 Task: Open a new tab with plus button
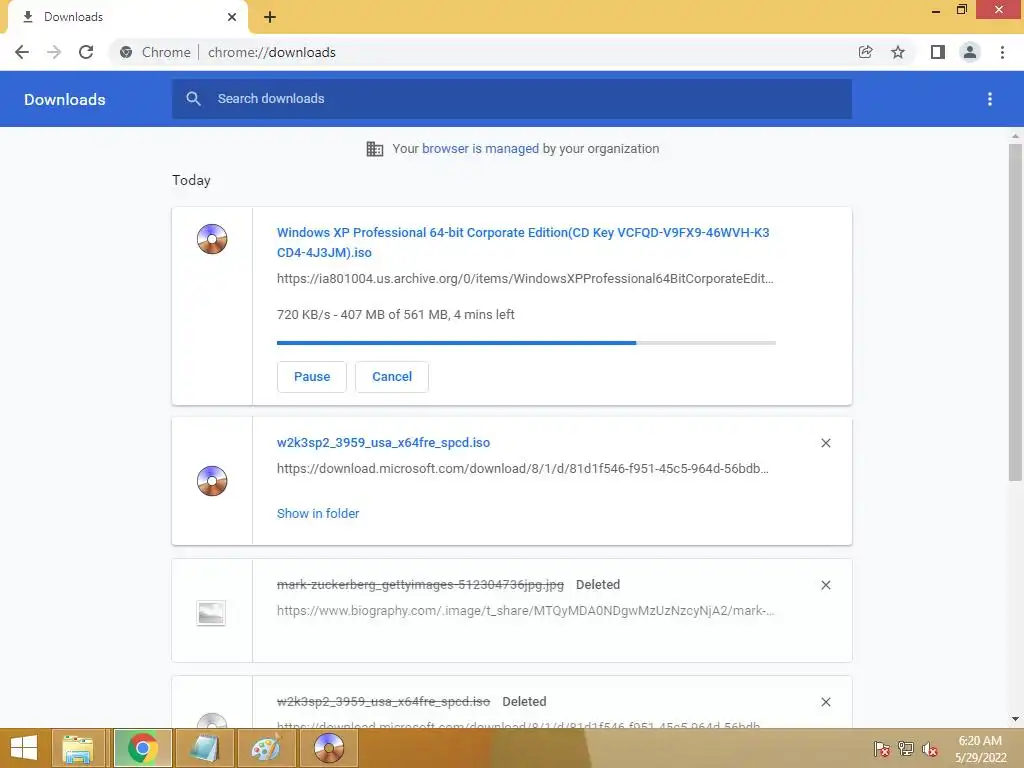pyautogui.click(x=270, y=17)
